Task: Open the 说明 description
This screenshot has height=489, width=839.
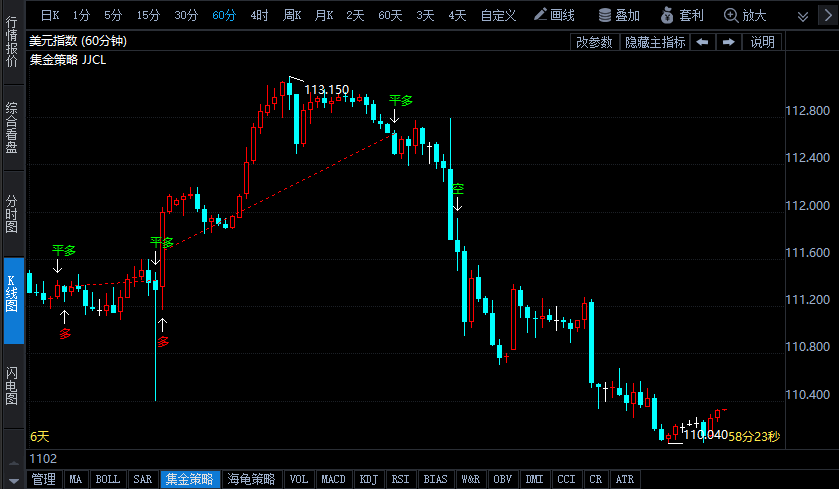Action: 762,42
